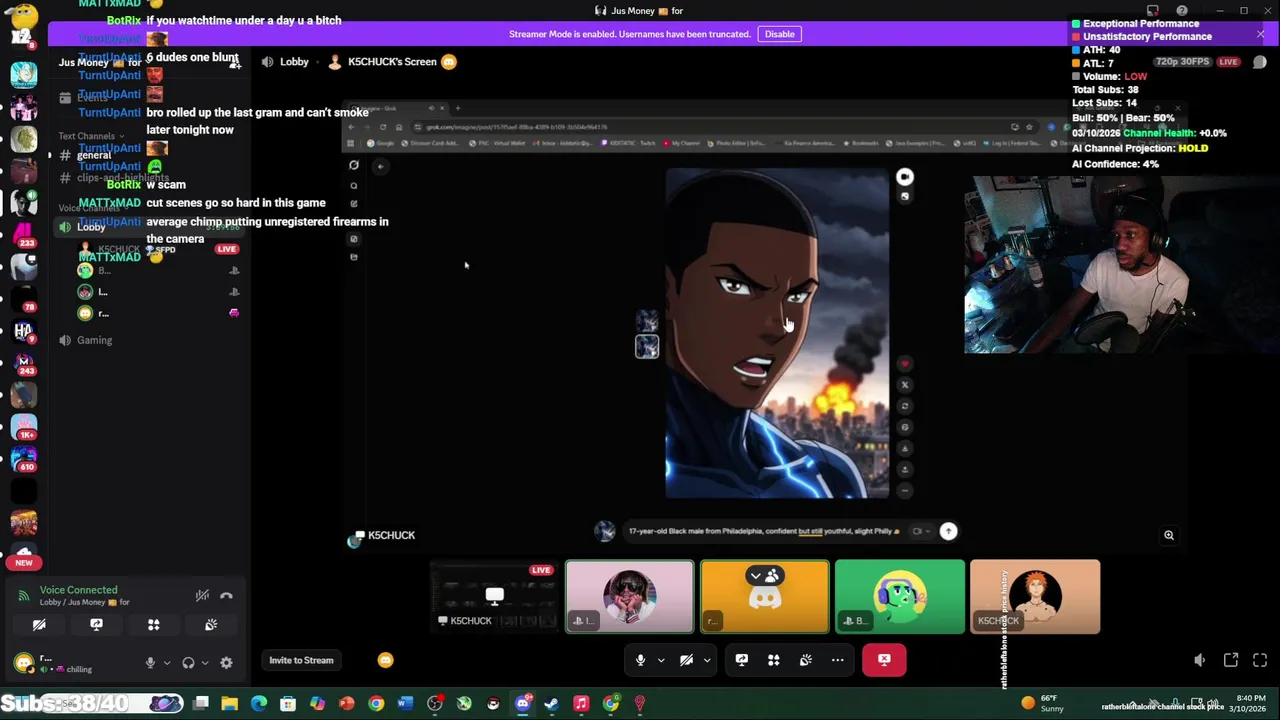Pop out the stream window
1280x720 pixels.
(x=1231, y=660)
